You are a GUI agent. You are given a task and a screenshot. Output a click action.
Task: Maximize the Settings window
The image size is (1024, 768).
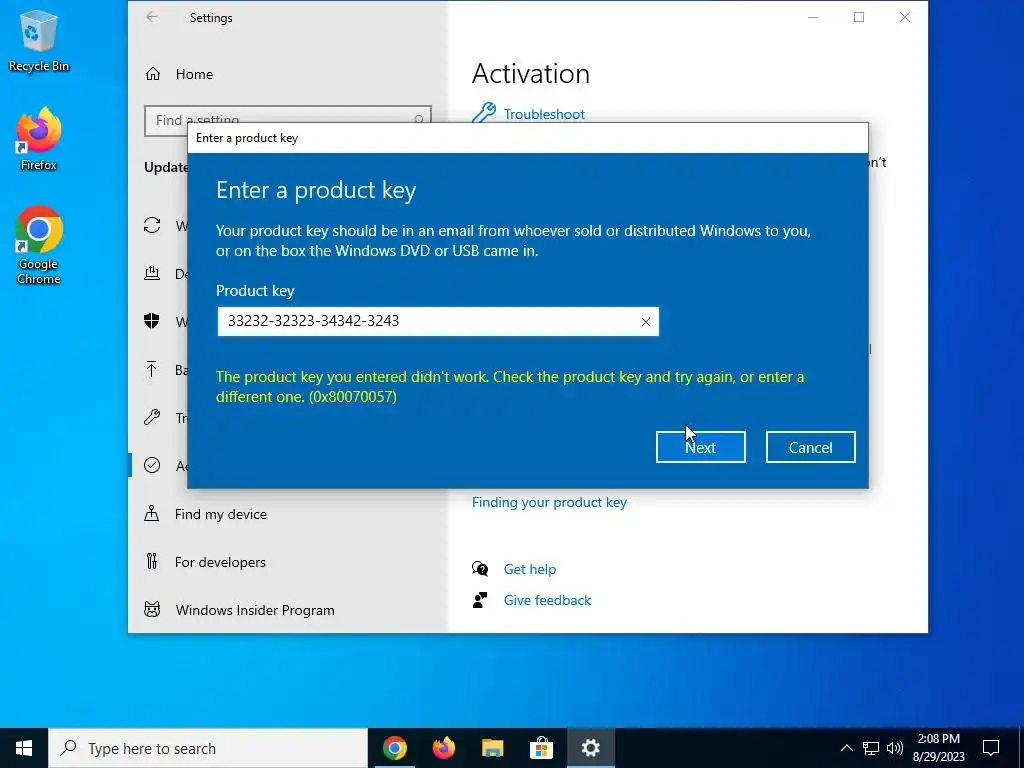pos(859,18)
